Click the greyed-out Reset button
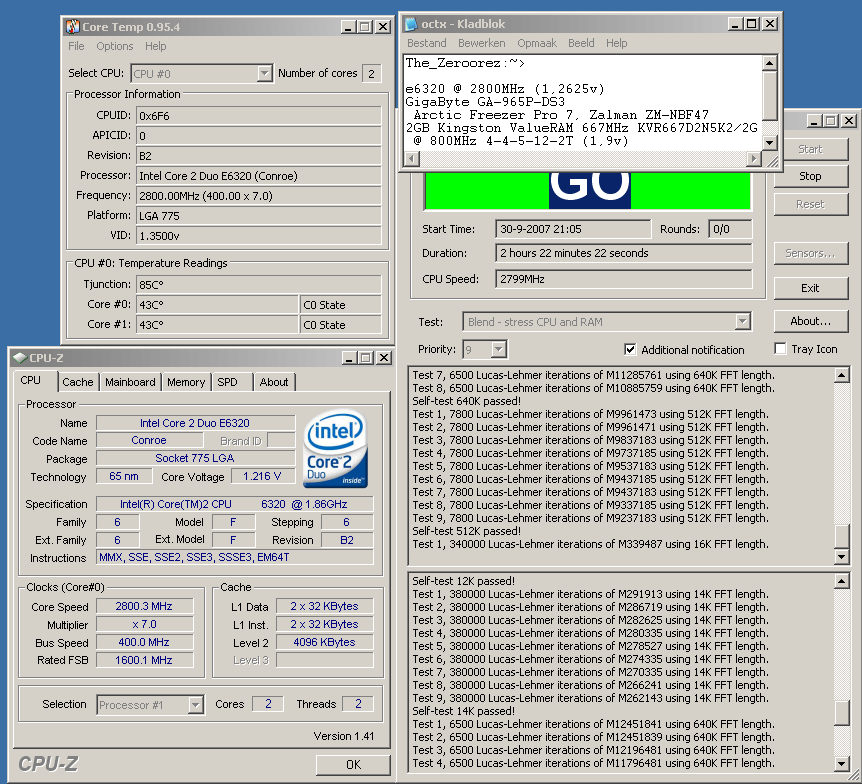 [x=810, y=204]
